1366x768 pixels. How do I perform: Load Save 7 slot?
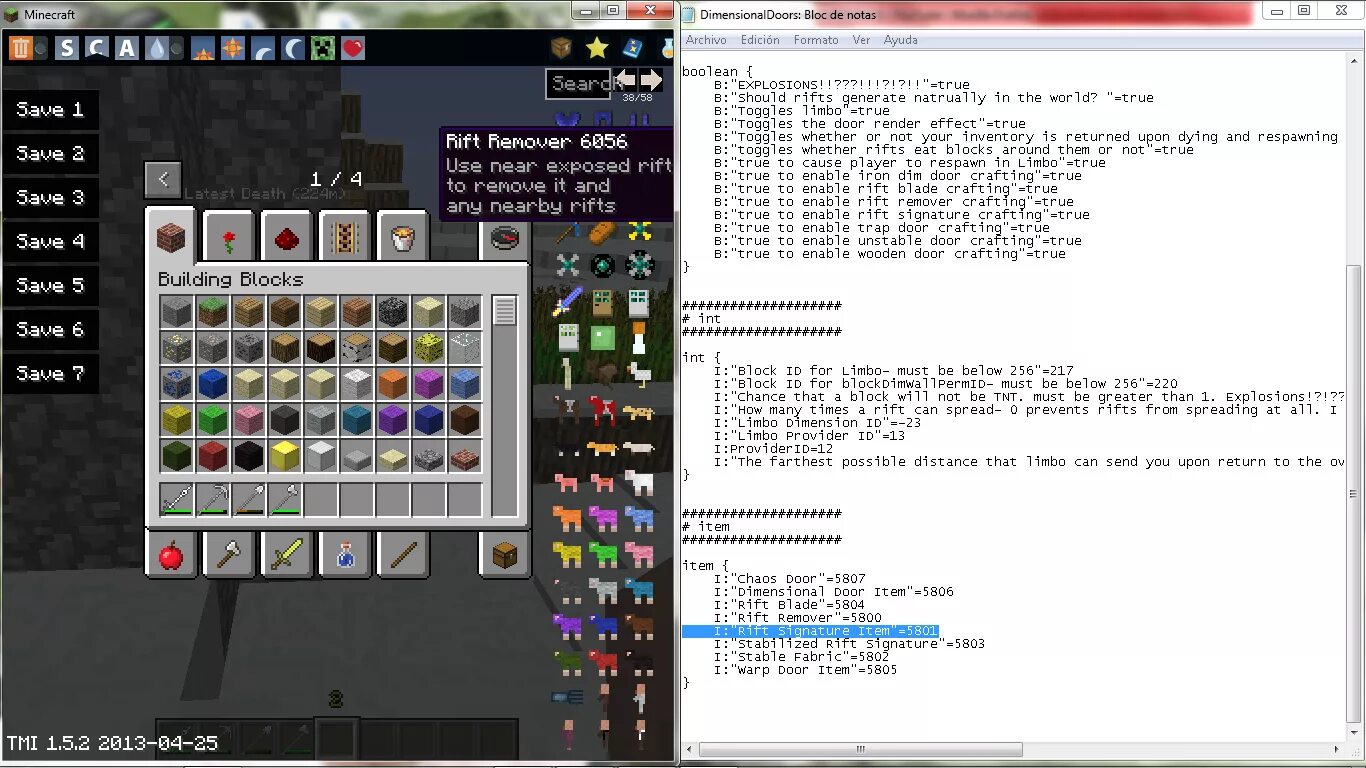(x=50, y=374)
